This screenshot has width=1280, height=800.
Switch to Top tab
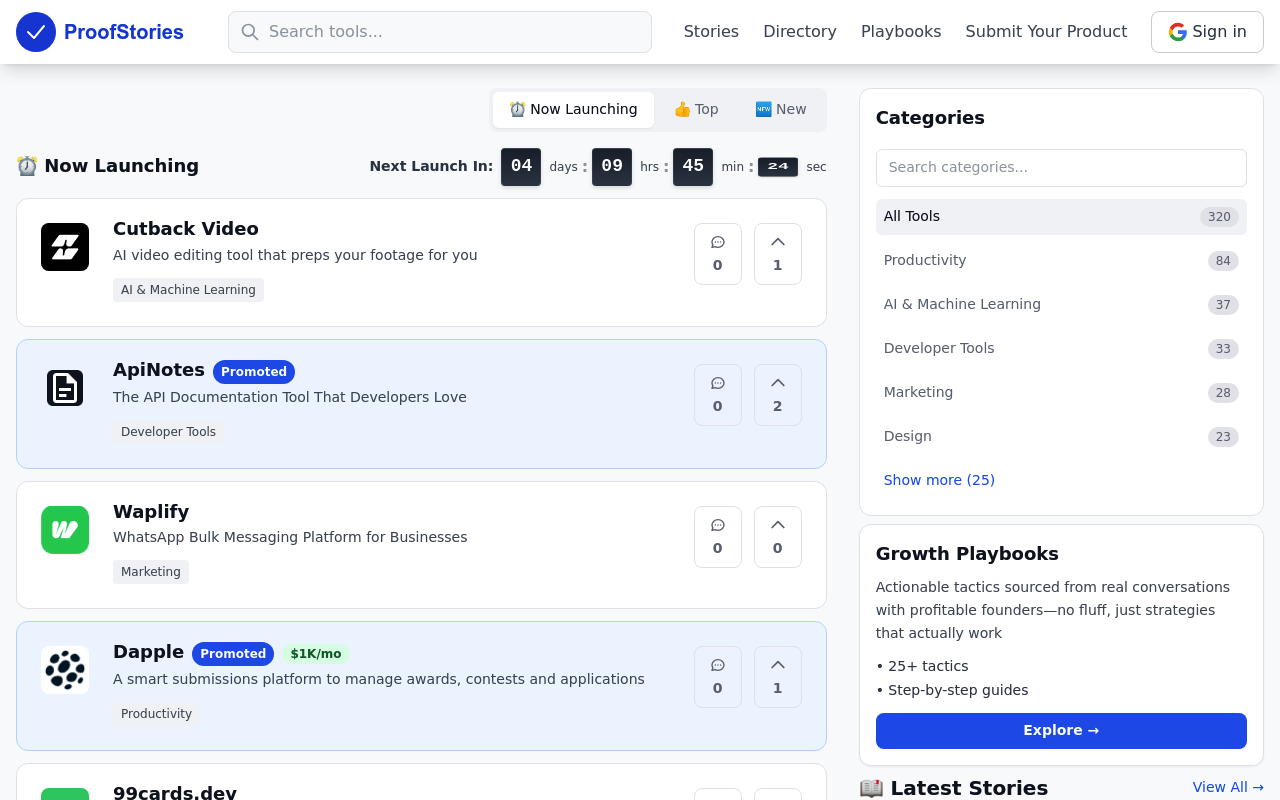696,110
